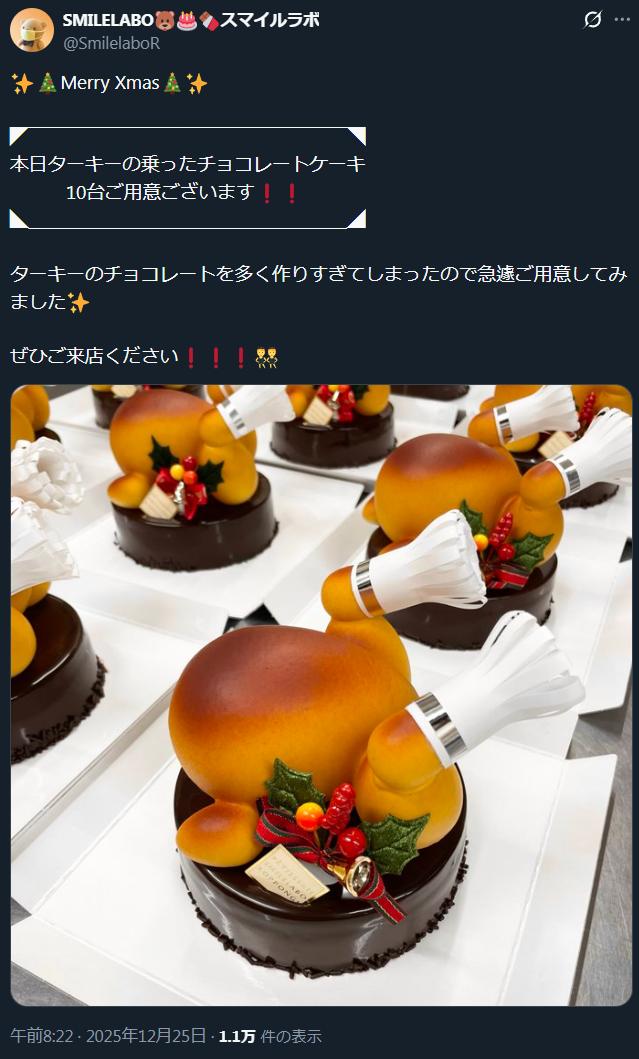Click the 本日ターキーの乗ったチョコレートケーキ headline text
Viewport: 639px width, 1059px height.
coord(188,165)
